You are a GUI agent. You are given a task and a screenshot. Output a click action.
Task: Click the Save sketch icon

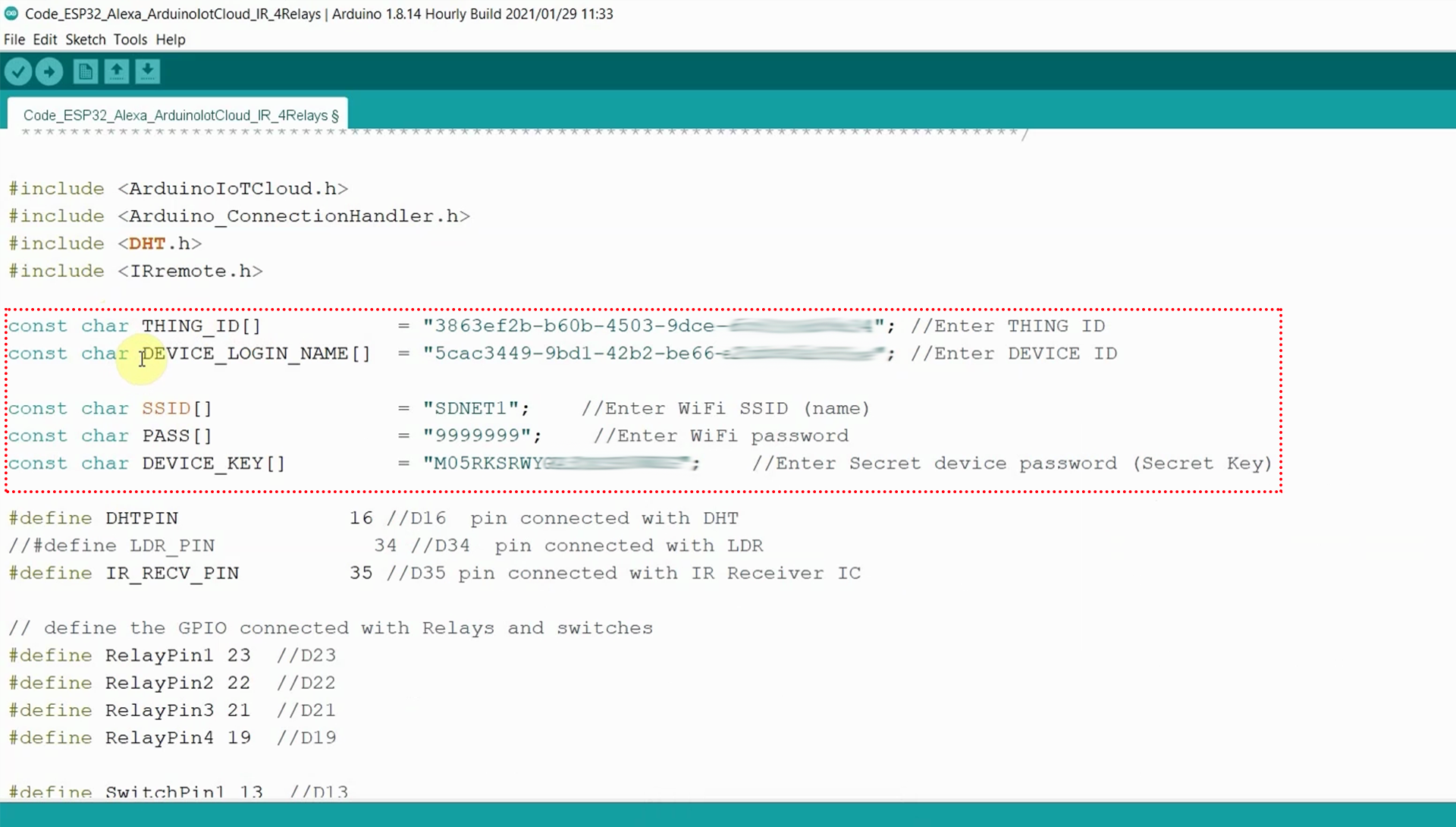tap(148, 71)
